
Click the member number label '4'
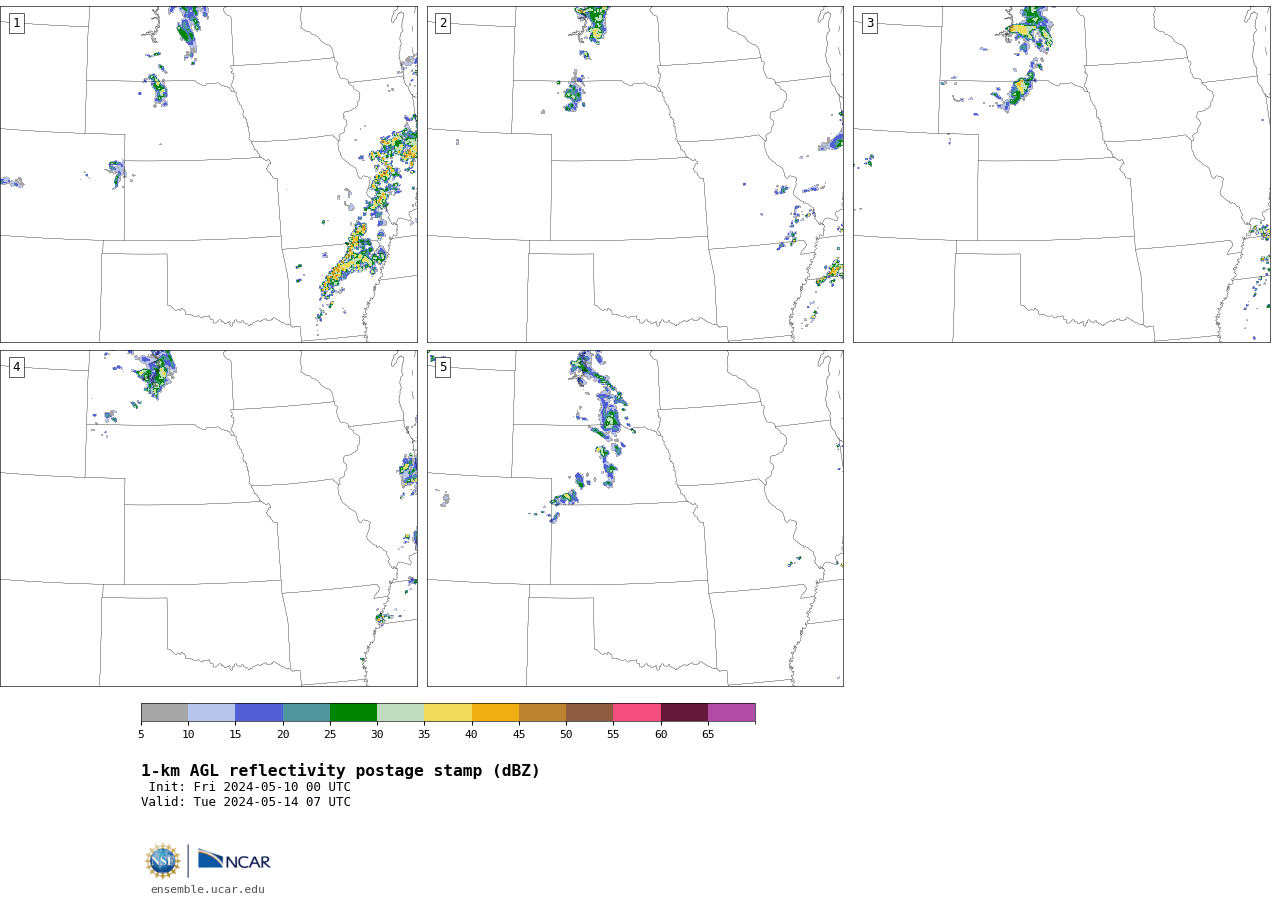(x=16, y=367)
